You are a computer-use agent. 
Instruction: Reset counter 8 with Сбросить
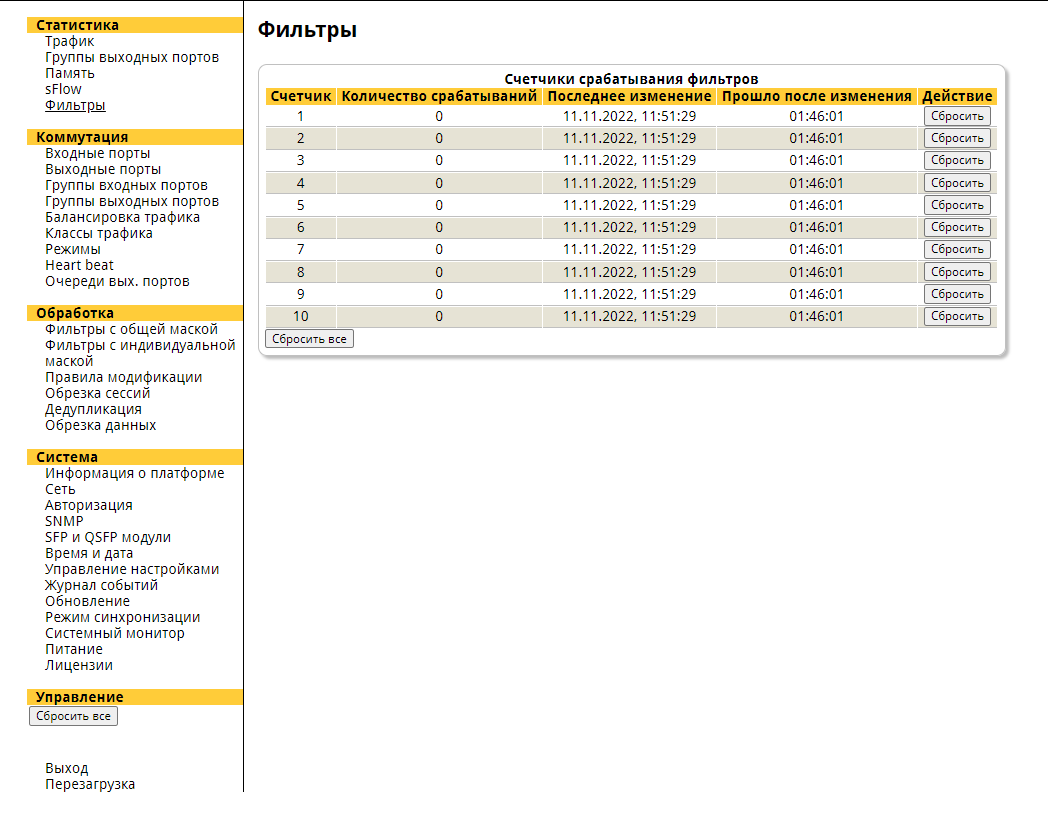(x=957, y=272)
